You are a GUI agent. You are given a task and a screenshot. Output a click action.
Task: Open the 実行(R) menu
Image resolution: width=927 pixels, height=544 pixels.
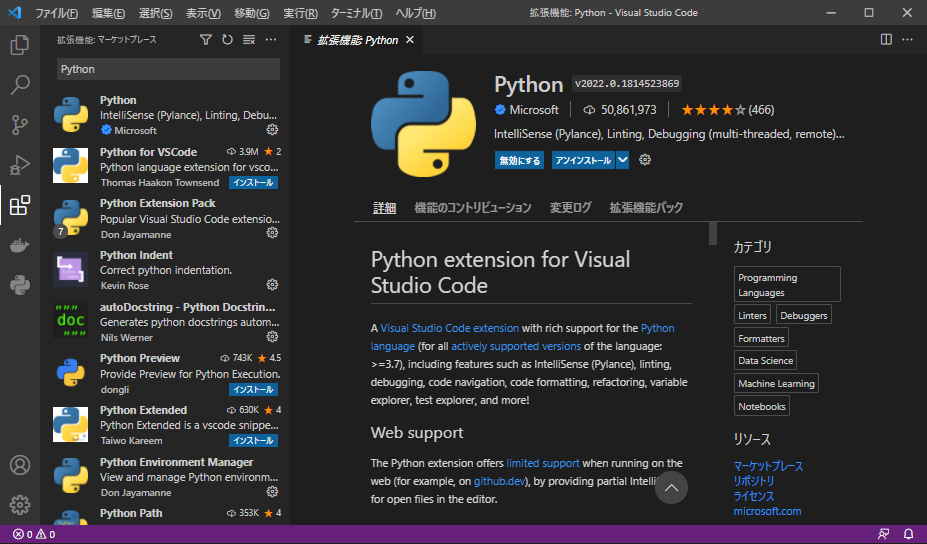300,13
